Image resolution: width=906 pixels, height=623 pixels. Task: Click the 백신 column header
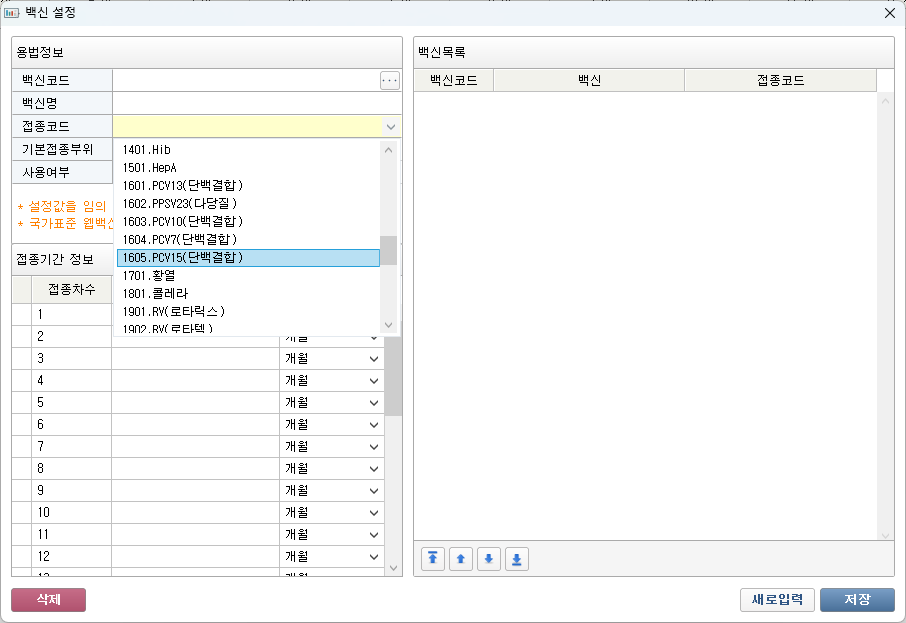coord(588,81)
